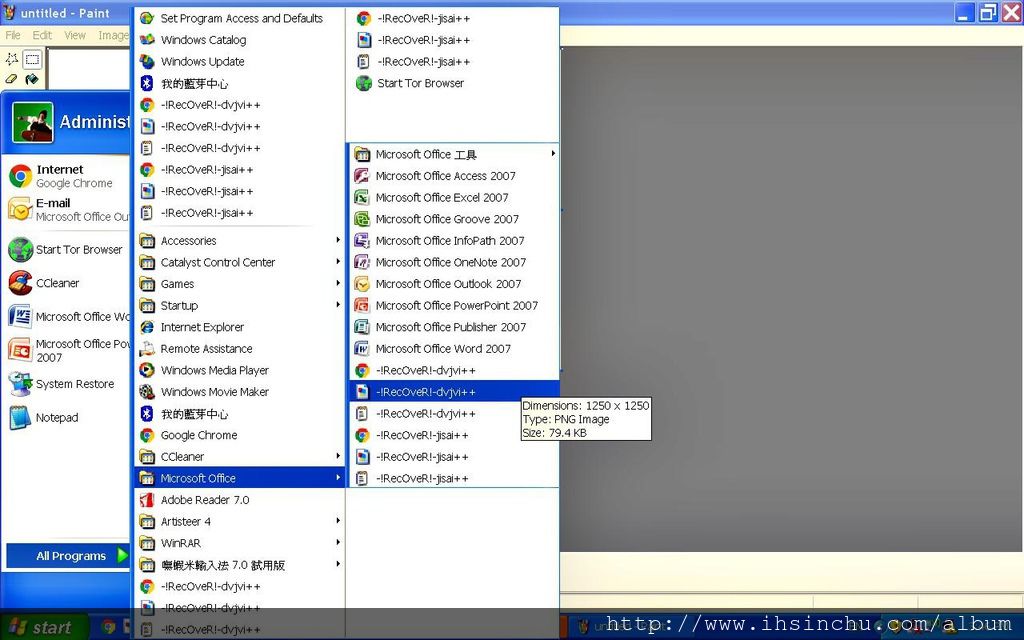Select the Free-Form Select tool in Paint
Viewport: 1024px width, 640px height.
(x=12, y=59)
